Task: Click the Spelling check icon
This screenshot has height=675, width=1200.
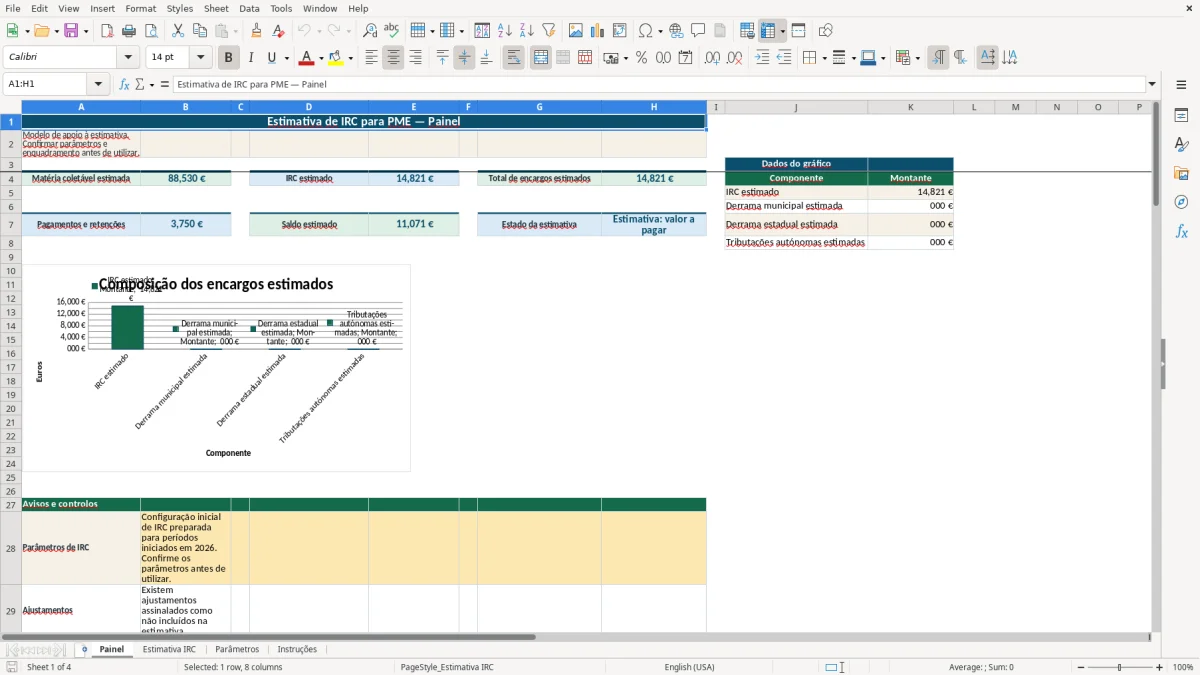Action: click(392, 31)
